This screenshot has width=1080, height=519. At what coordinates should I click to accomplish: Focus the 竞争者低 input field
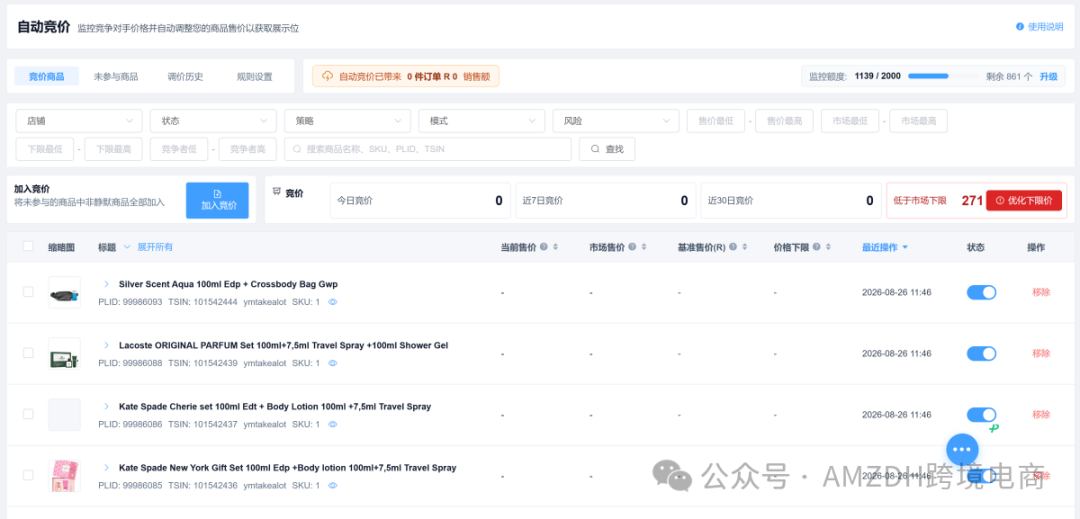coord(179,149)
